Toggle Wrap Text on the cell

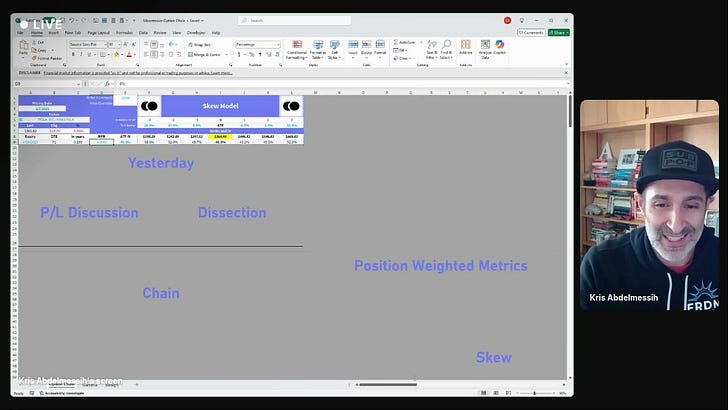click(x=200, y=45)
